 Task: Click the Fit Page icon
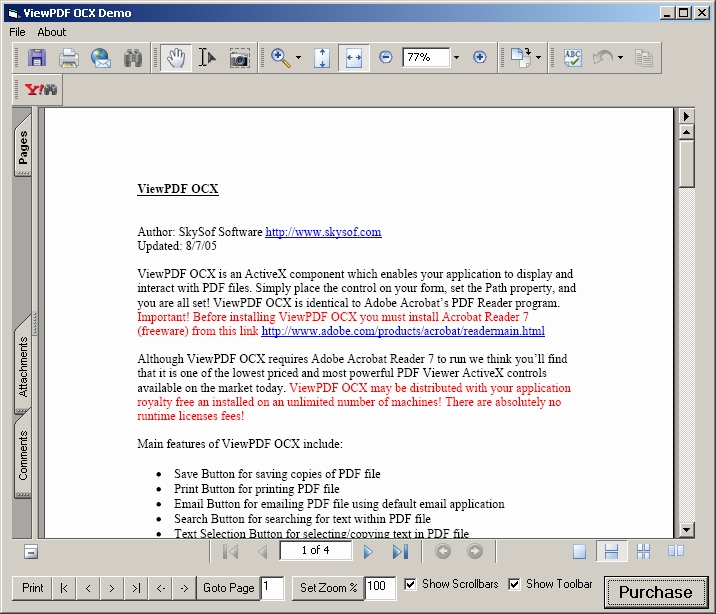click(x=322, y=58)
